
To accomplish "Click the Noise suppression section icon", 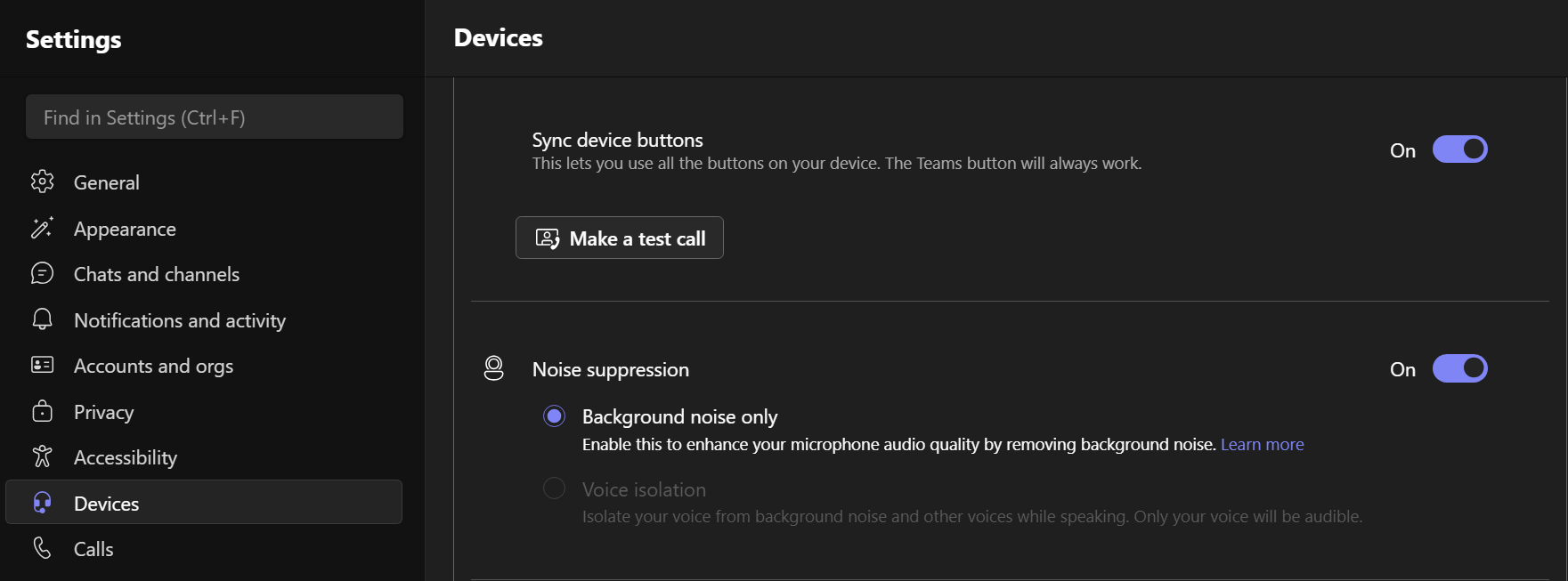I will coord(493,368).
